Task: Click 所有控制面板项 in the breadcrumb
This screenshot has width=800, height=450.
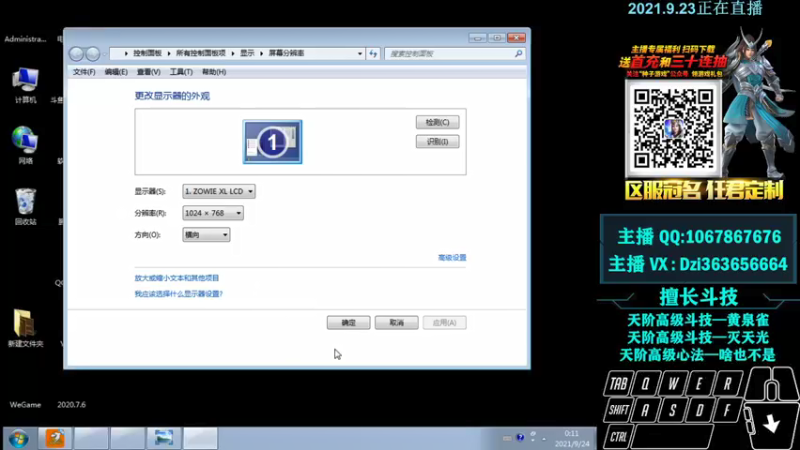Action: pyautogui.click(x=201, y=53)
